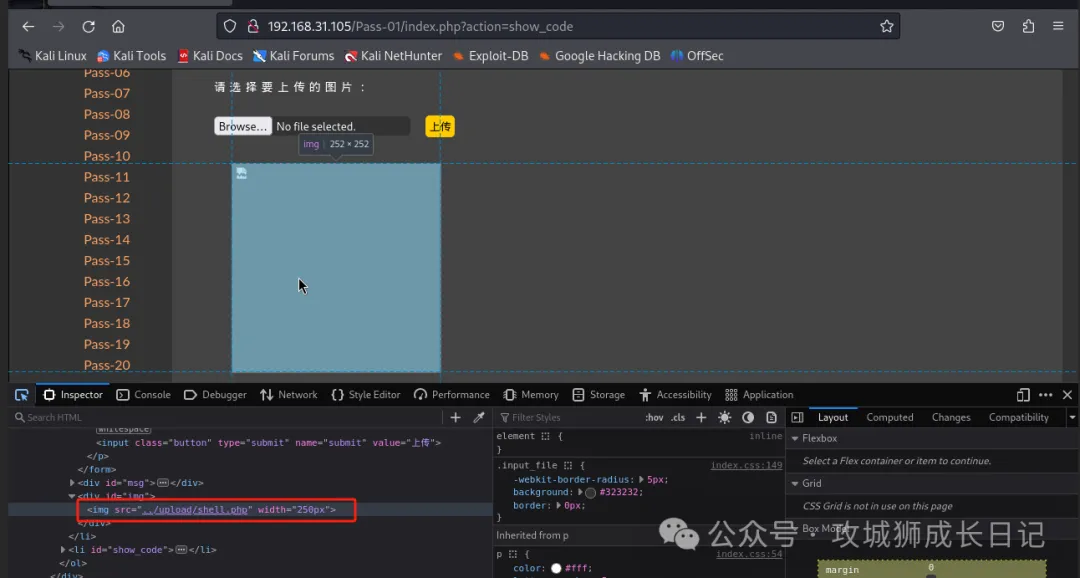The height and width of the screenshot is (578, 1080).
Task: Expand the li id="show_code" node
Action: 64,549
